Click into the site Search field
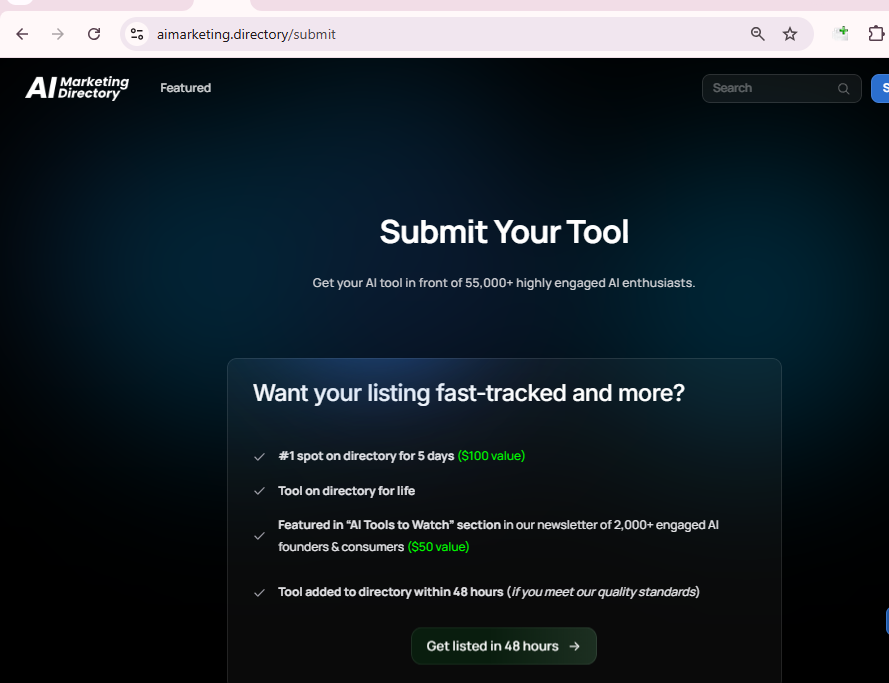The image size is (889, 683). 770,88
